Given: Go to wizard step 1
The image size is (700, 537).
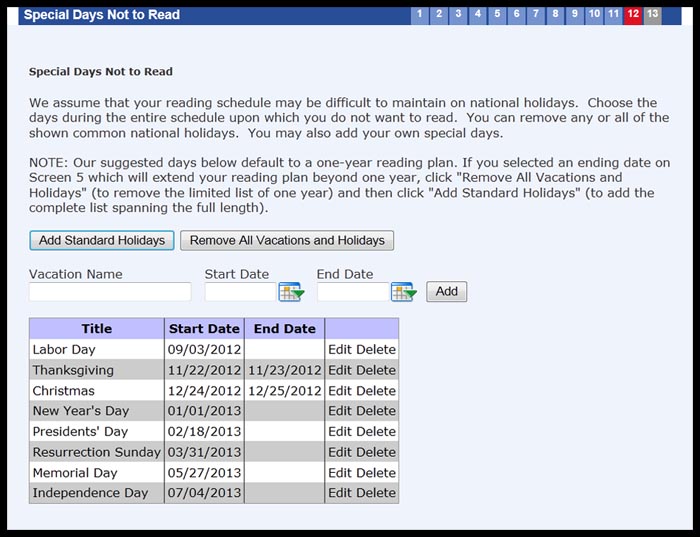Looking at the screenshot, I should point(419,14).
